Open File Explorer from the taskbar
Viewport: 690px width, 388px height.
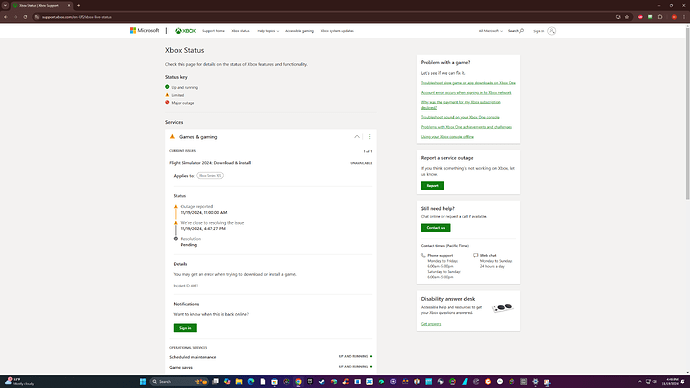[x=239, y=381]
